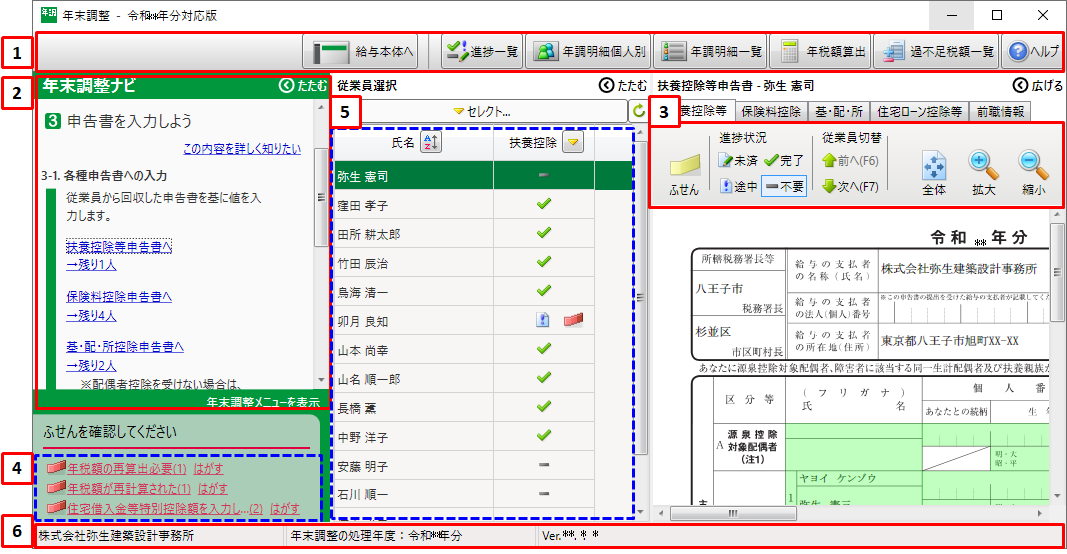Open 過不足税額一覧 list
The image size is (1067, 554).
[x=936, y=52]
